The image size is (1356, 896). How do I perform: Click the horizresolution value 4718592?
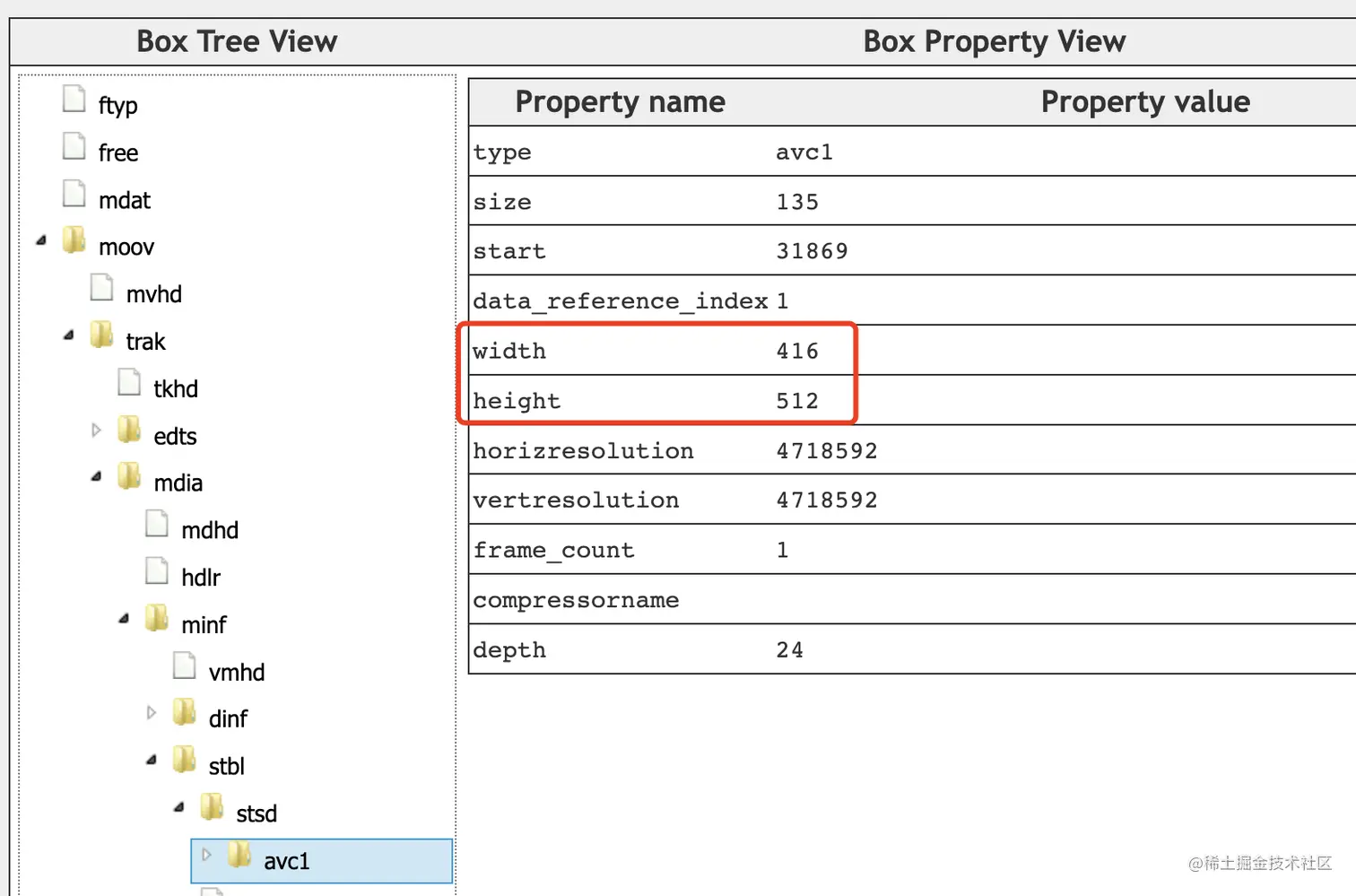tap(827, 450)
